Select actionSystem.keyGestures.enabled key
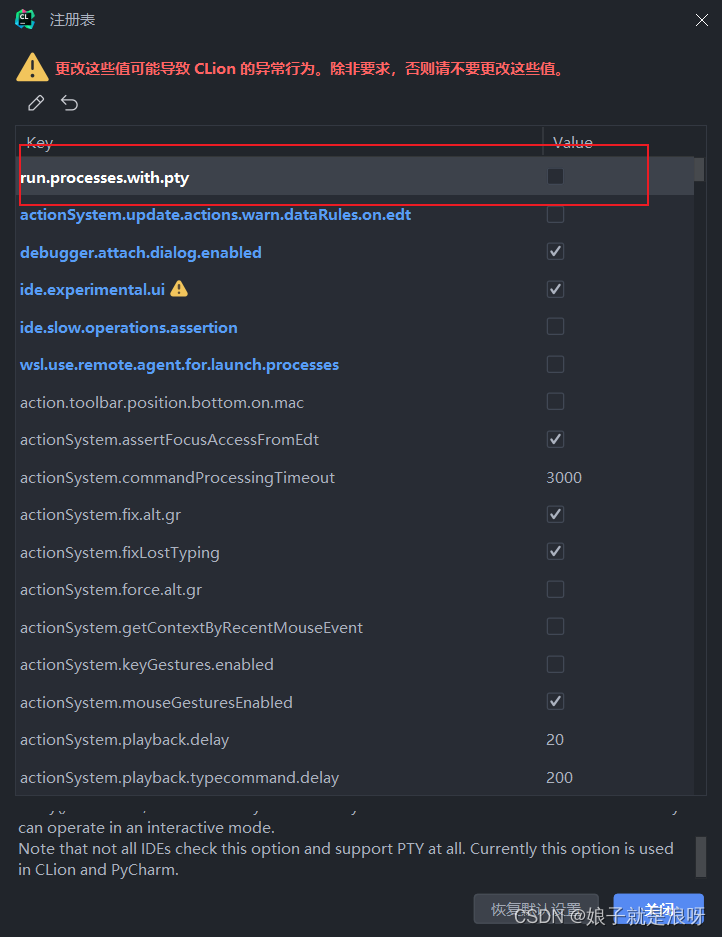Screen dimensions: 722x937 pos(146,665)
